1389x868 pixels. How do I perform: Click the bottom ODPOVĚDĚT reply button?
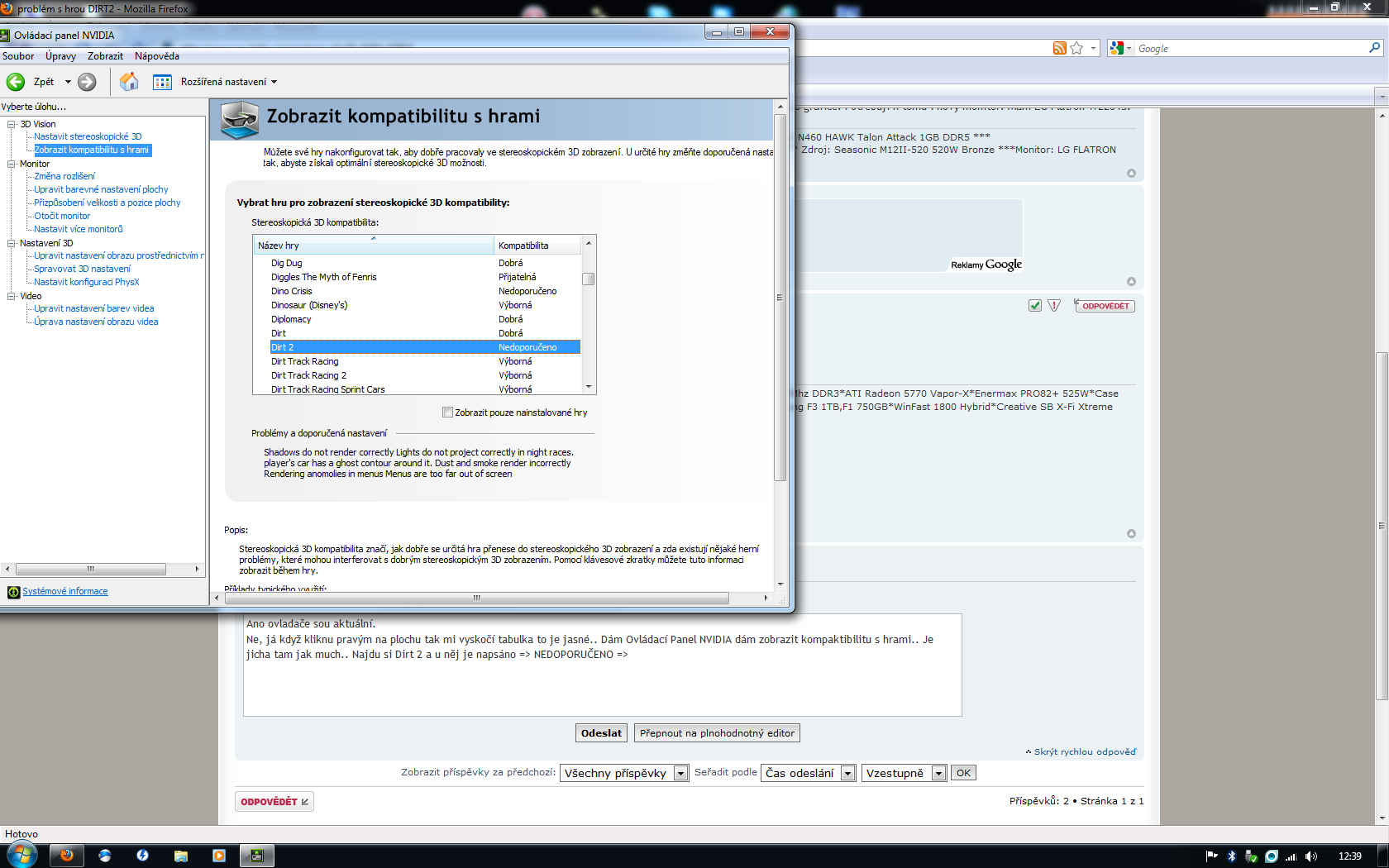coord(274,802)
